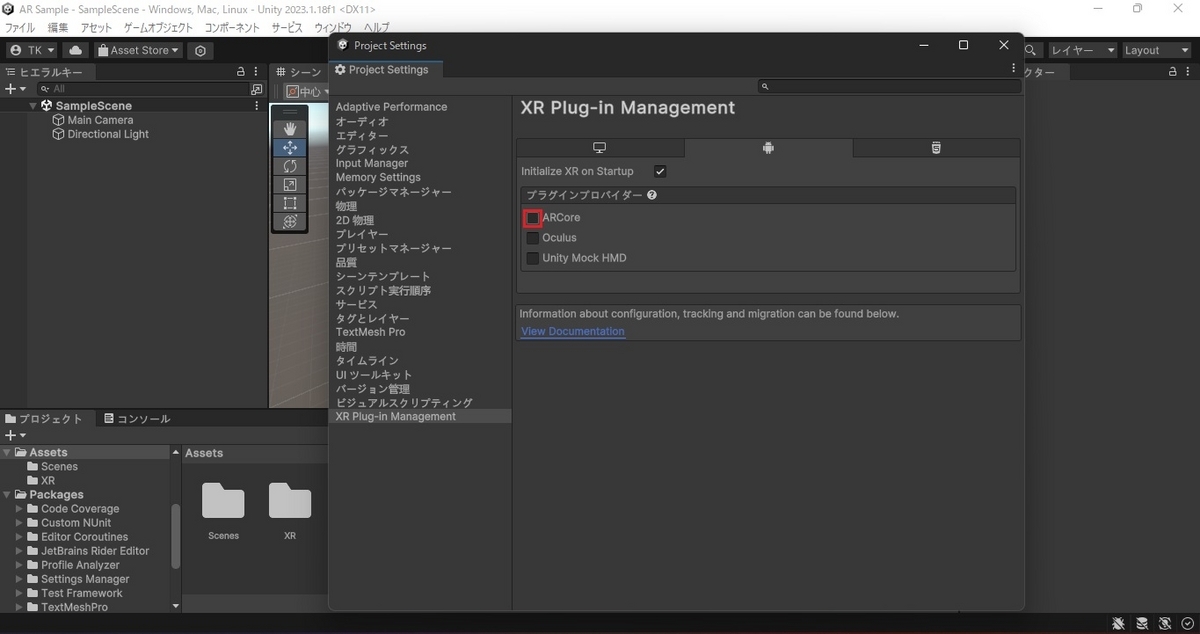Open the 中心 pivot dropdown in Scene view
The width and height of the screenshot is (1200, 634).
pyautogui.click(x=306, y=91)
